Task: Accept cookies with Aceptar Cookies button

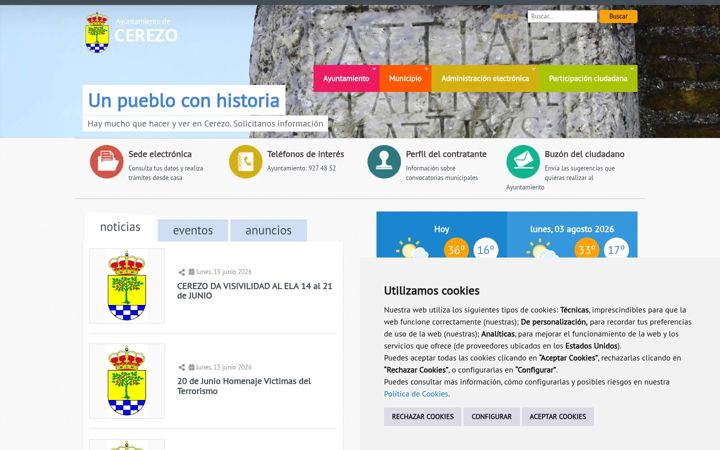Action: click(558, 416)
